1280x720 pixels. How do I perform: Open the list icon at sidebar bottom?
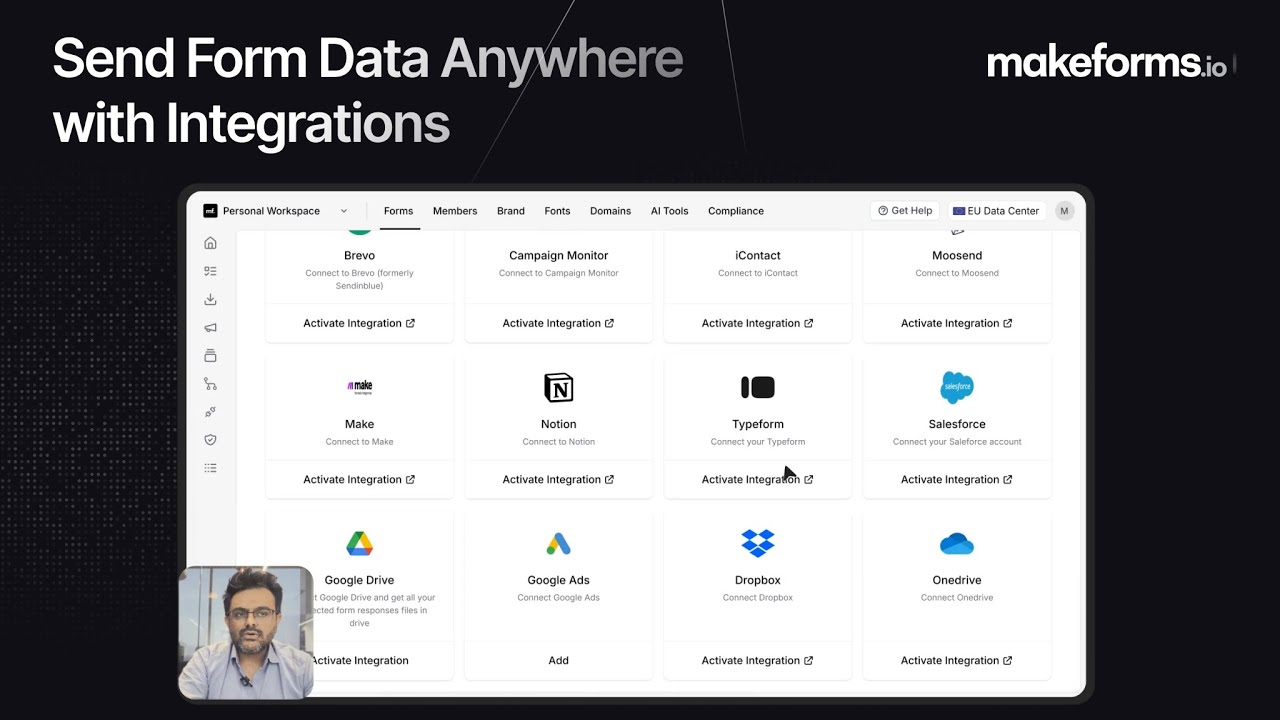(210, 467)
